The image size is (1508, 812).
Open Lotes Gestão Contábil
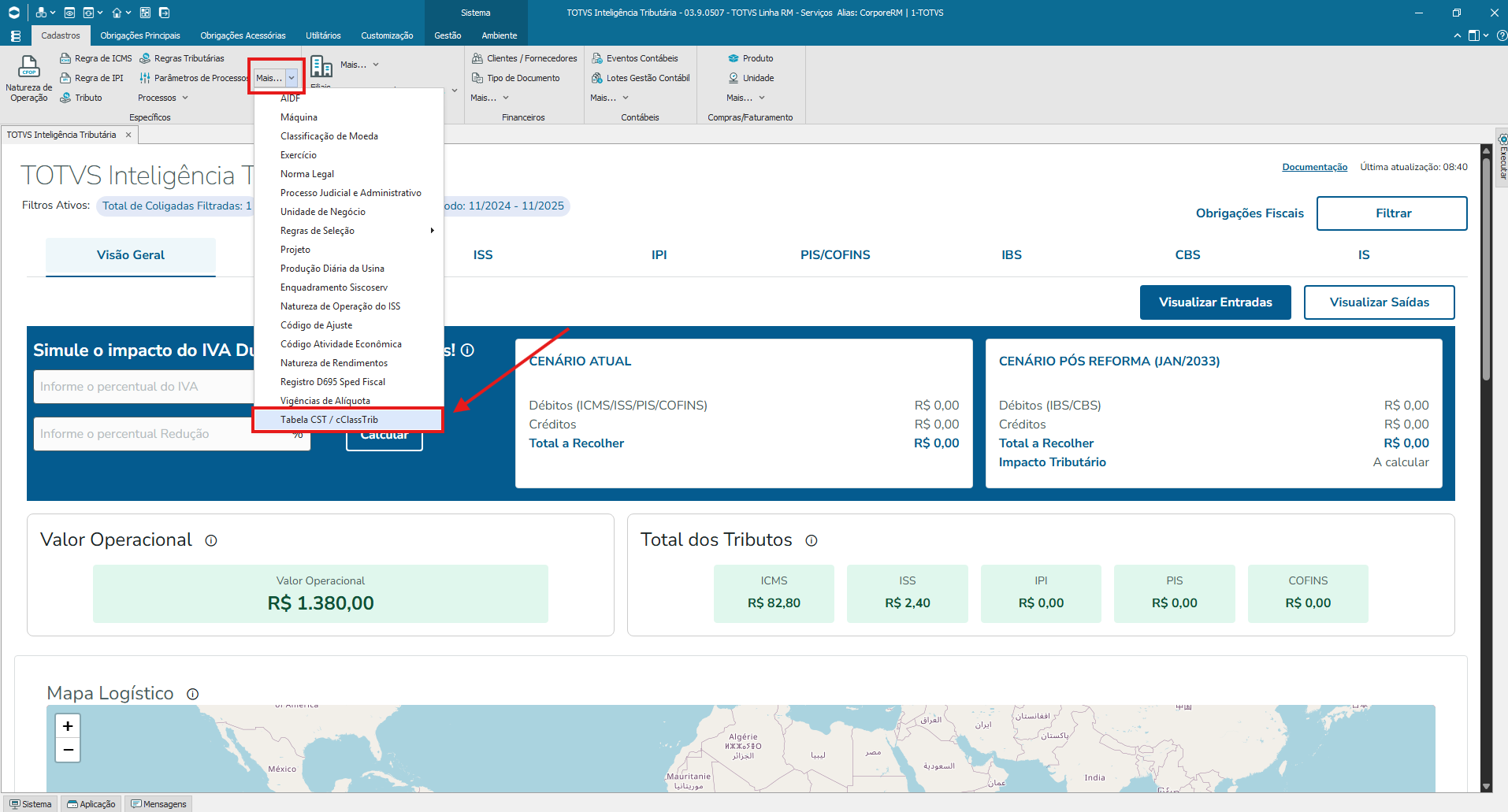coord(641,78)
